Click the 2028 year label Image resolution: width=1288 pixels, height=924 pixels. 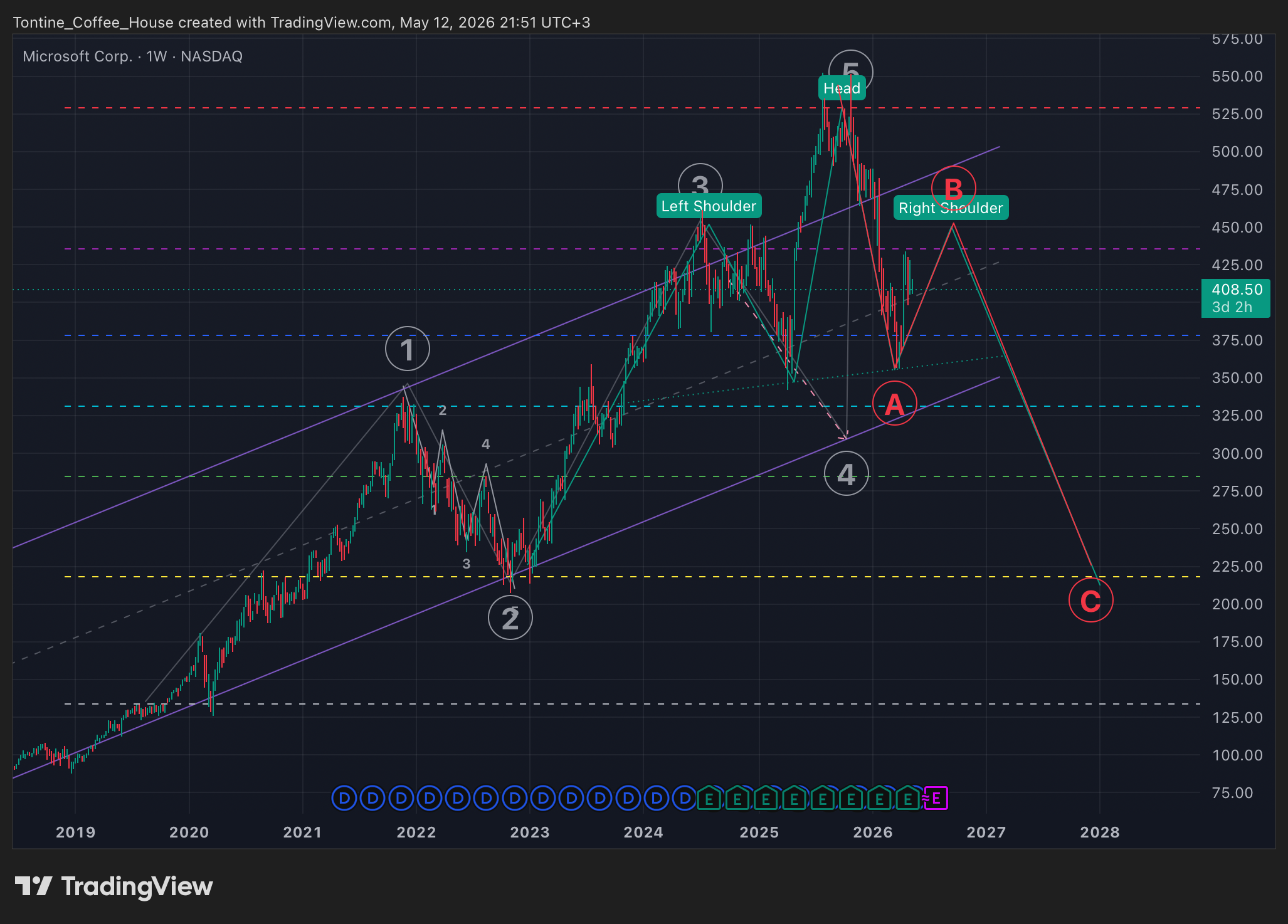(1100, 832)
